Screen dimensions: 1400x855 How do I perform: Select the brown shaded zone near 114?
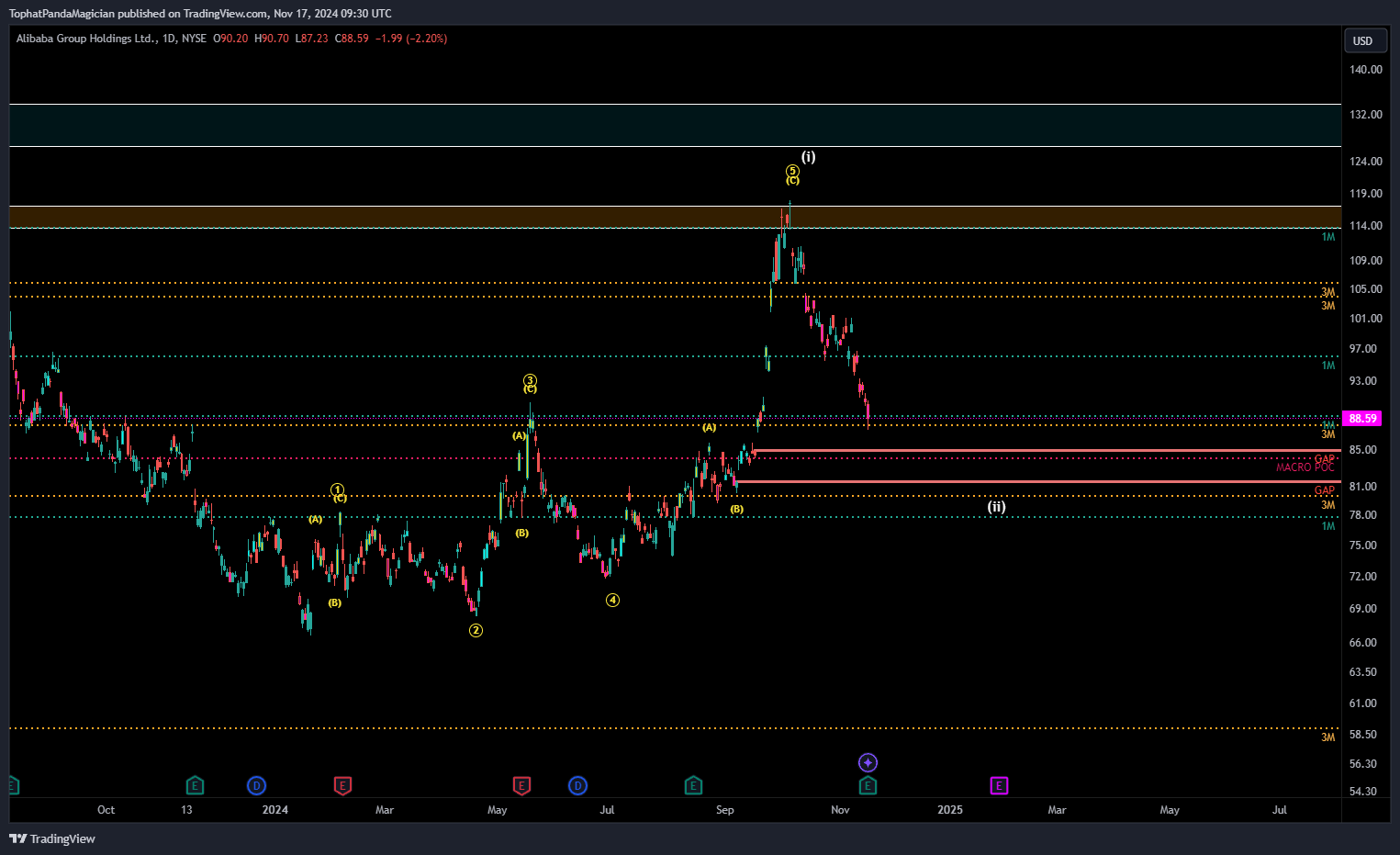pyautogui.click(x=675, y=217)
